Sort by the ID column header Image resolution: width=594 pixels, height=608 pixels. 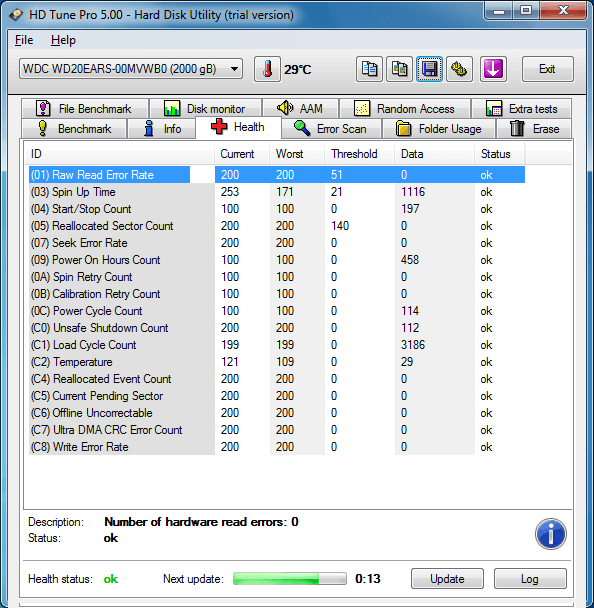(119, 154)
